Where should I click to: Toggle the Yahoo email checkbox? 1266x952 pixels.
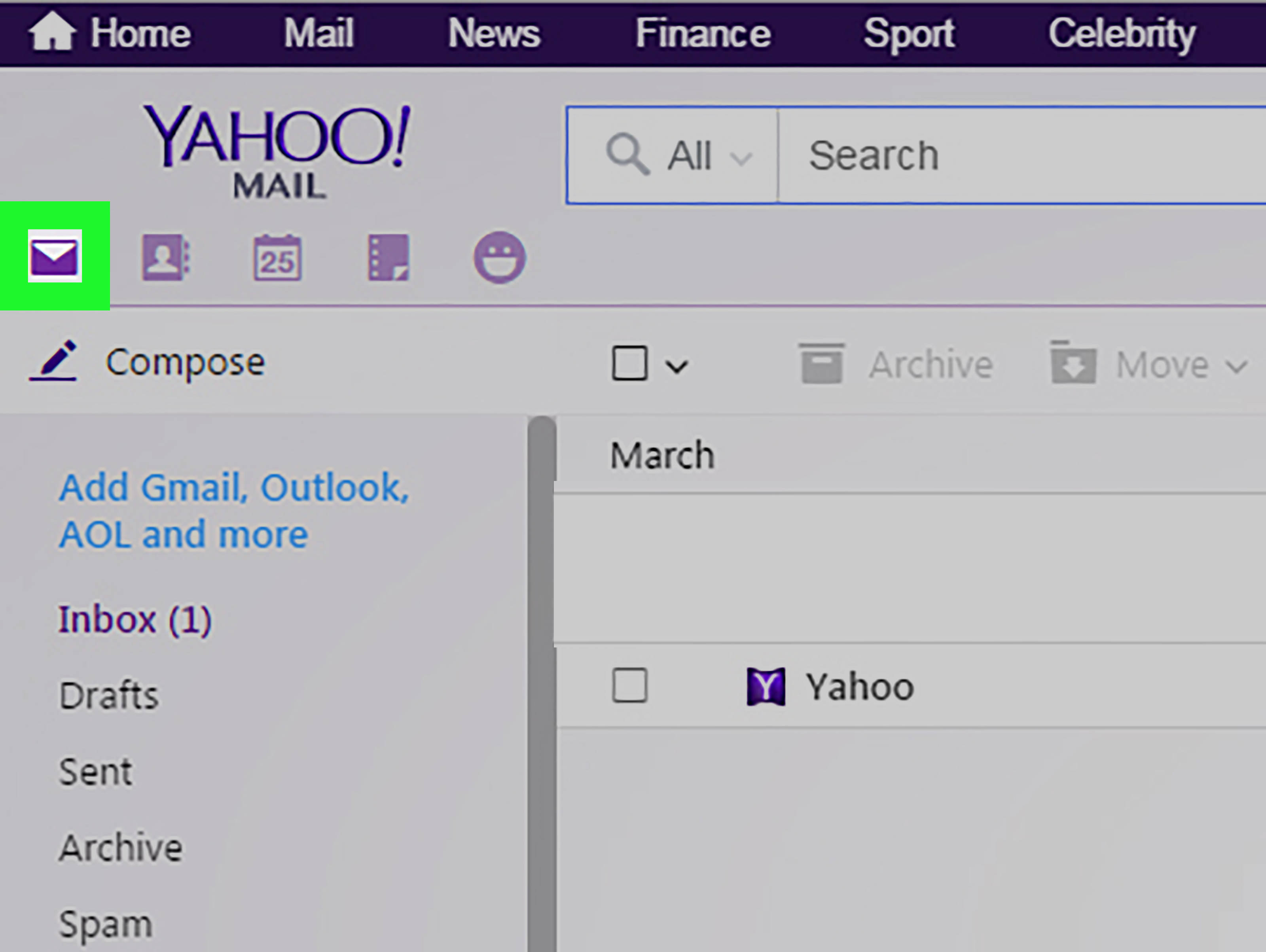[x=629, y=686]
